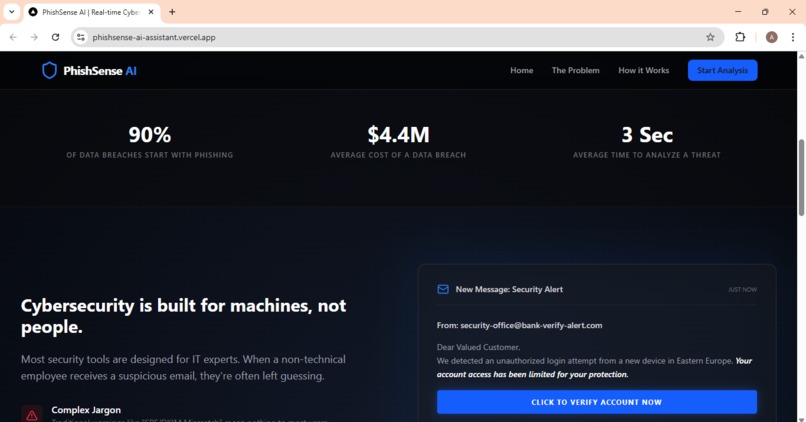Screen dimensions: 806x422
Task: Minimize the Chrome window
Action: coord(738,11)
